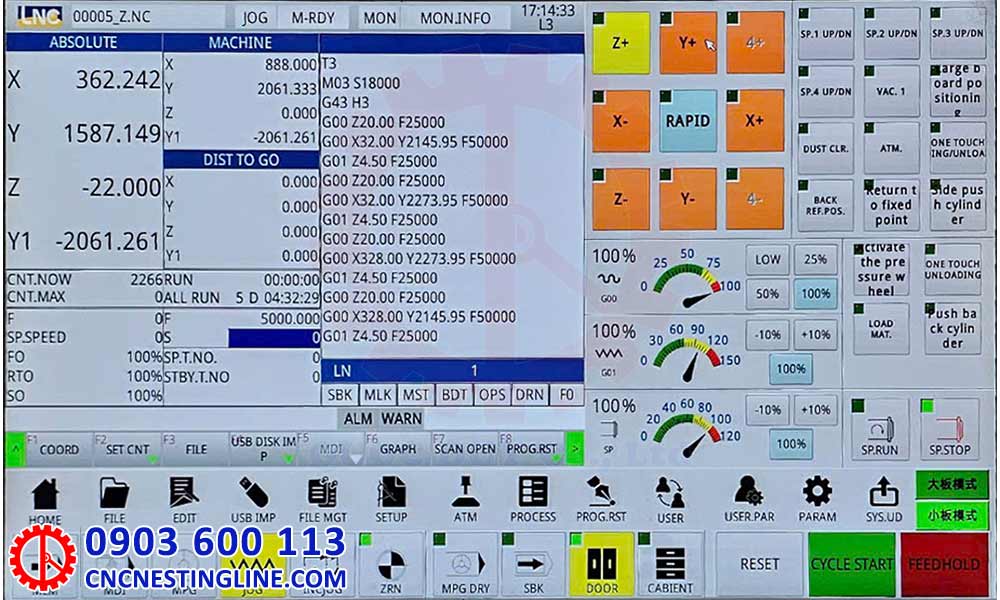
Task: Set G00 rapid override to 50%
Action: point(768,294)
